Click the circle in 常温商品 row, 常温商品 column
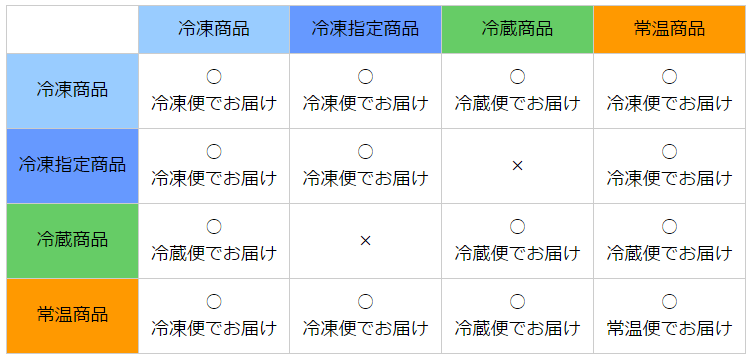 tap(670, 302)
